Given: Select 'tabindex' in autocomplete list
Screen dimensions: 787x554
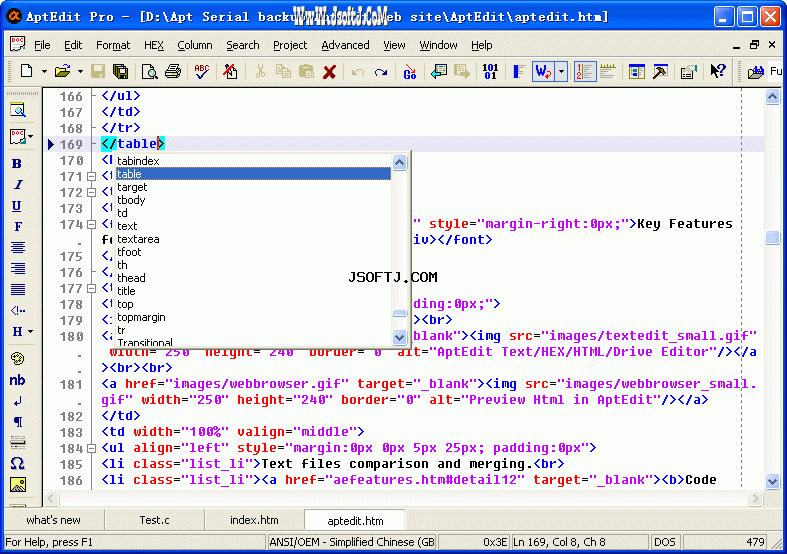Looking at the screenshot, I should point(253,161).
